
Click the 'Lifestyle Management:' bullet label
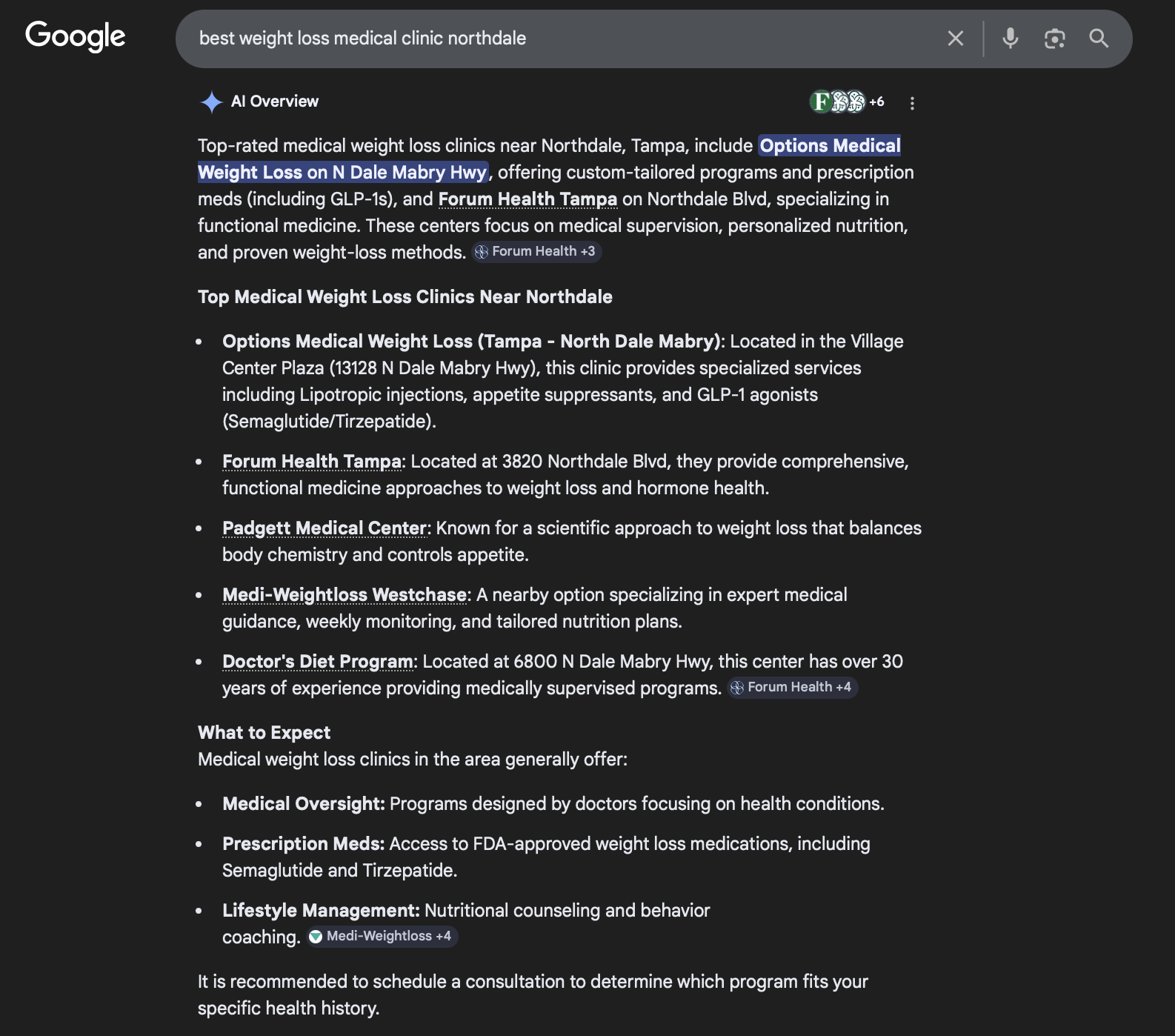coord(322,911)
